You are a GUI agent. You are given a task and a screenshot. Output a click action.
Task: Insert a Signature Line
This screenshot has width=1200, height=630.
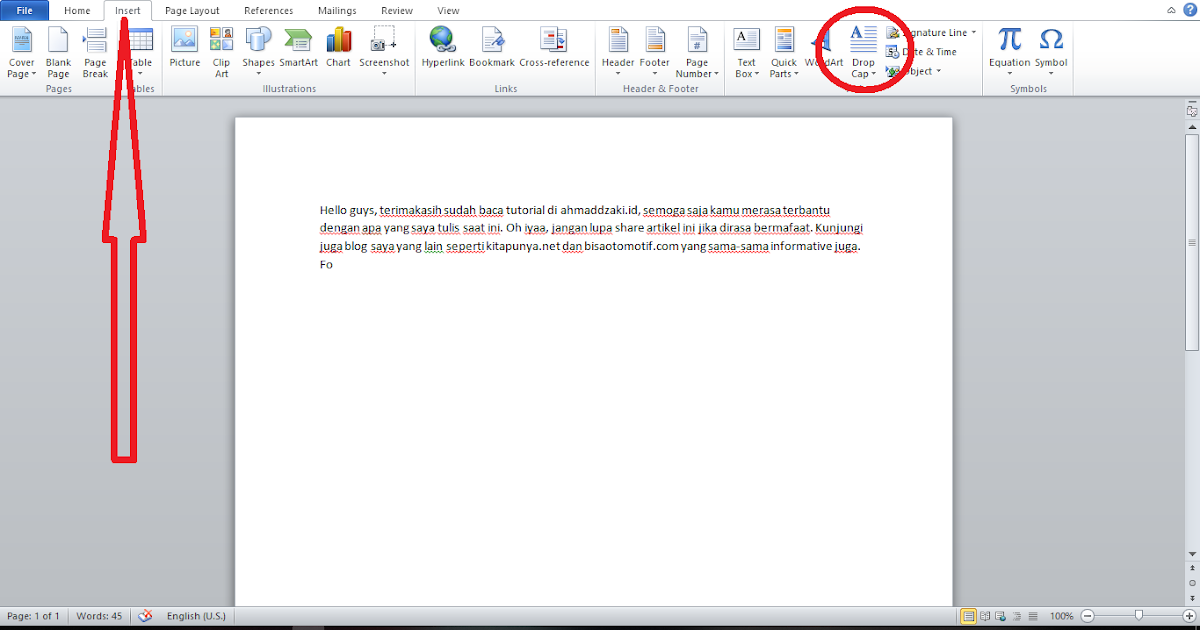click(x=927, y=32)
